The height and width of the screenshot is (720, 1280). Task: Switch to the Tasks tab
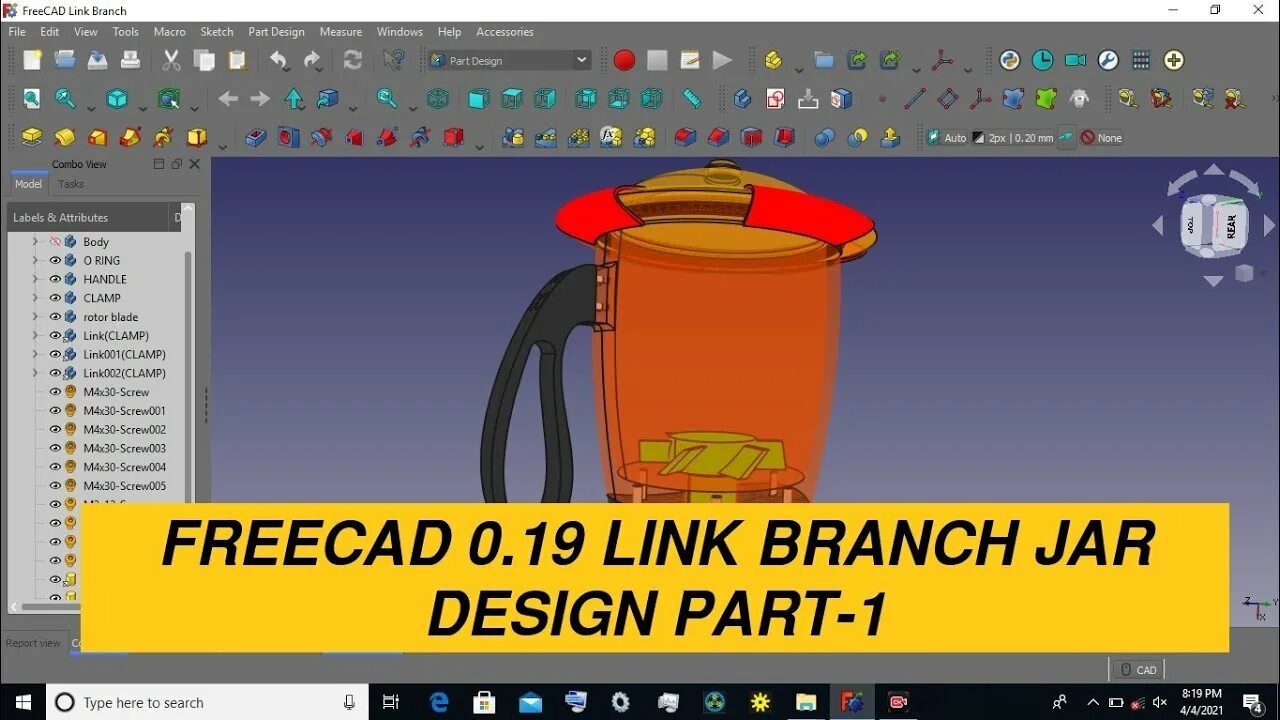click(71, 184)
